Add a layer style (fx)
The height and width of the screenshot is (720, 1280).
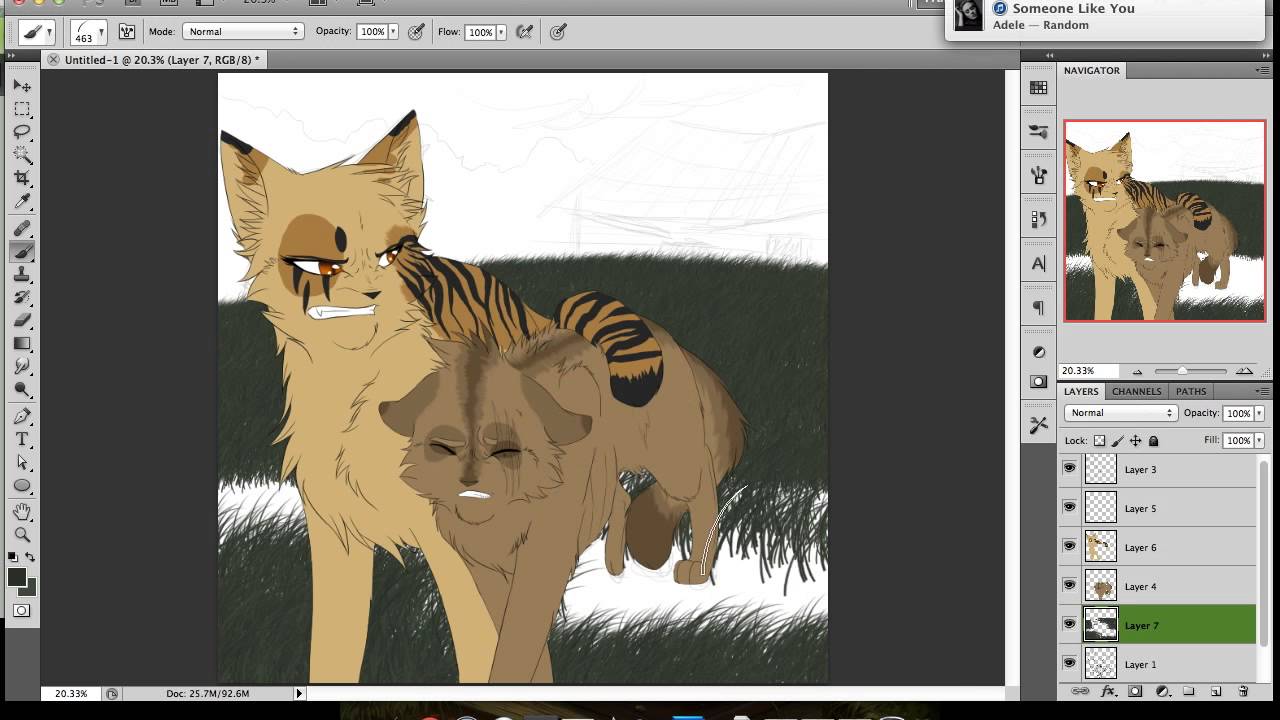pyautogui.click(x=1108, y=691)
